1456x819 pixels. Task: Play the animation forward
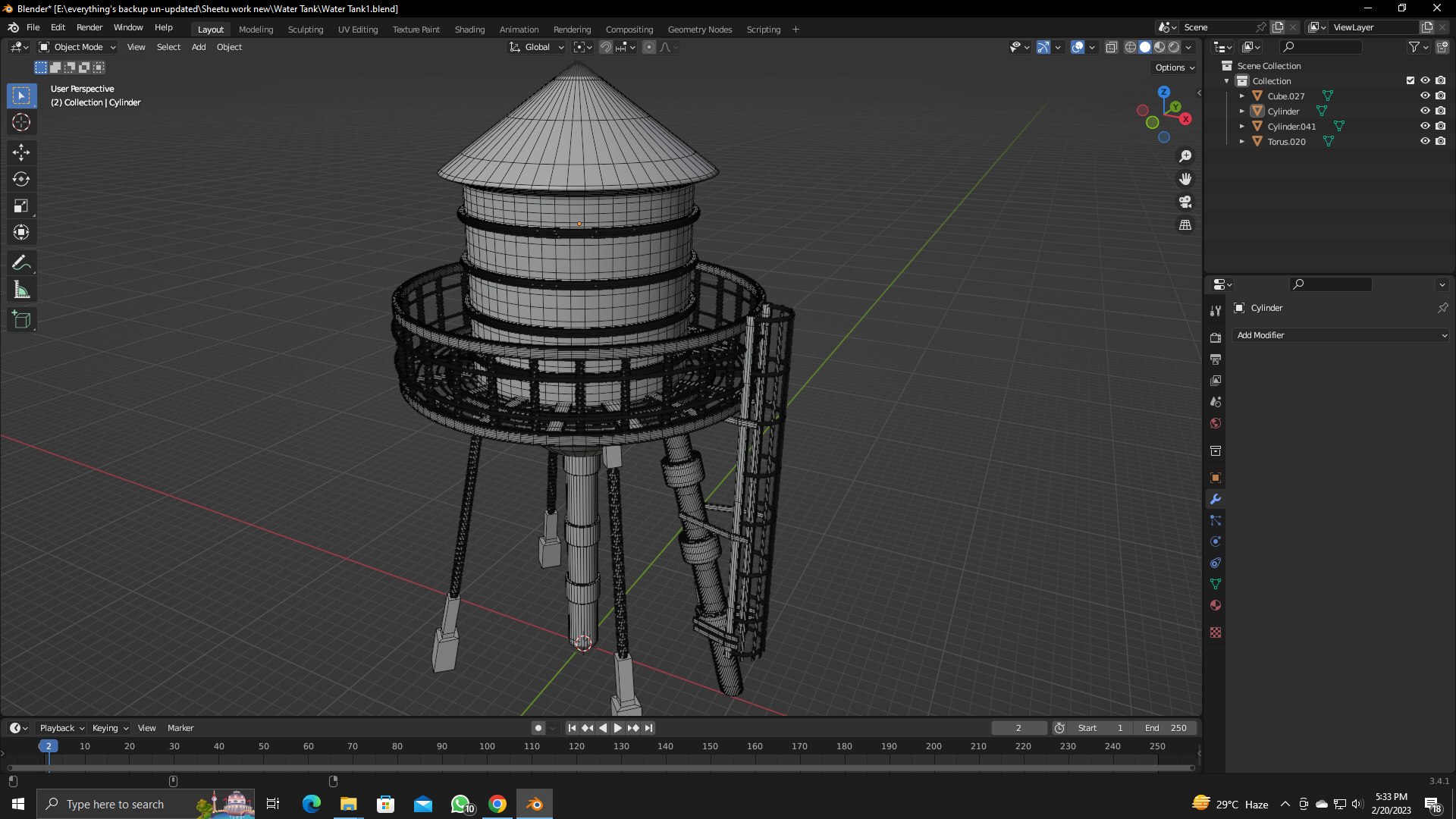coord(618,728)
